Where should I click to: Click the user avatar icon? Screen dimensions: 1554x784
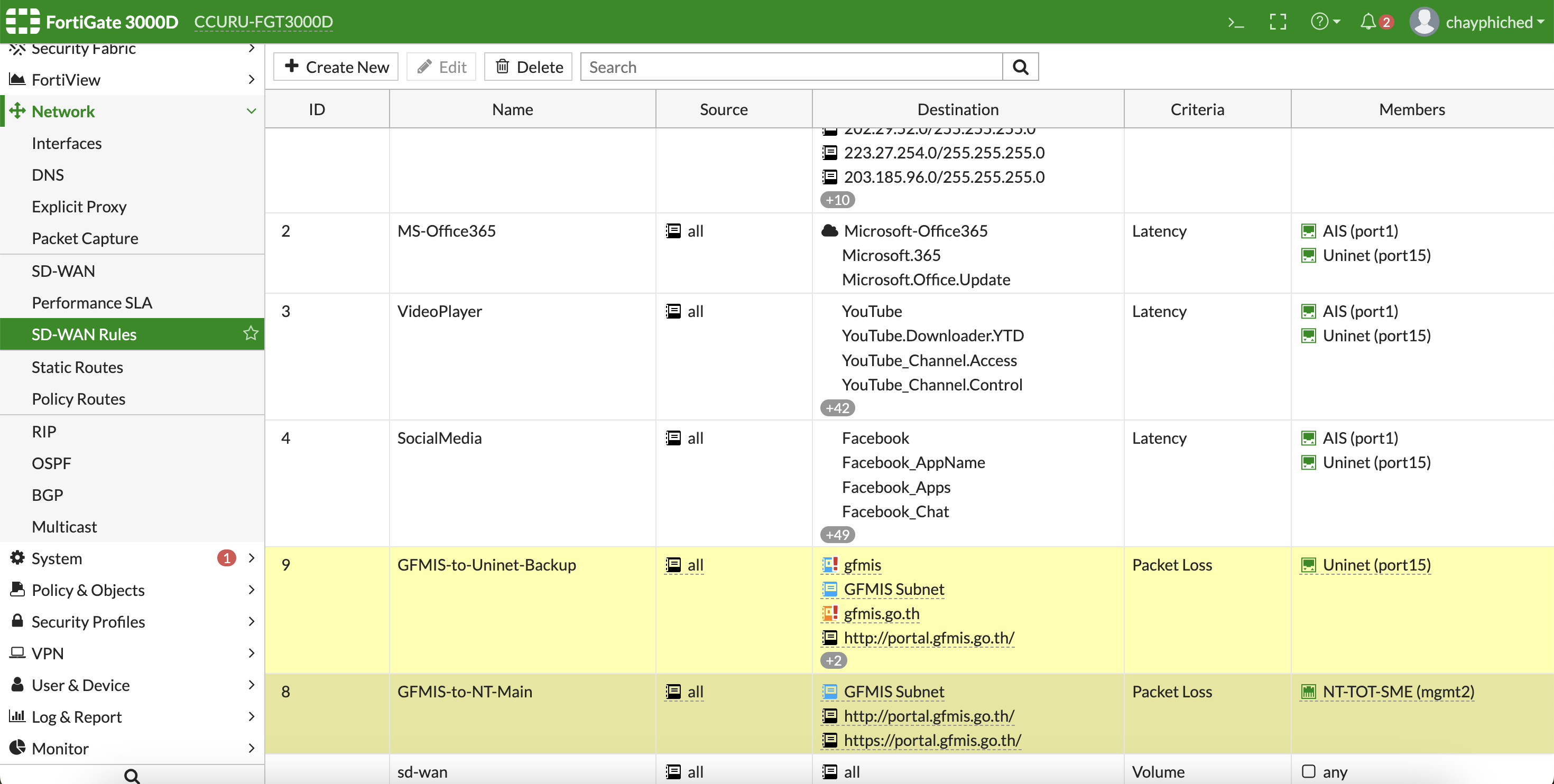tap(1424, 22)
